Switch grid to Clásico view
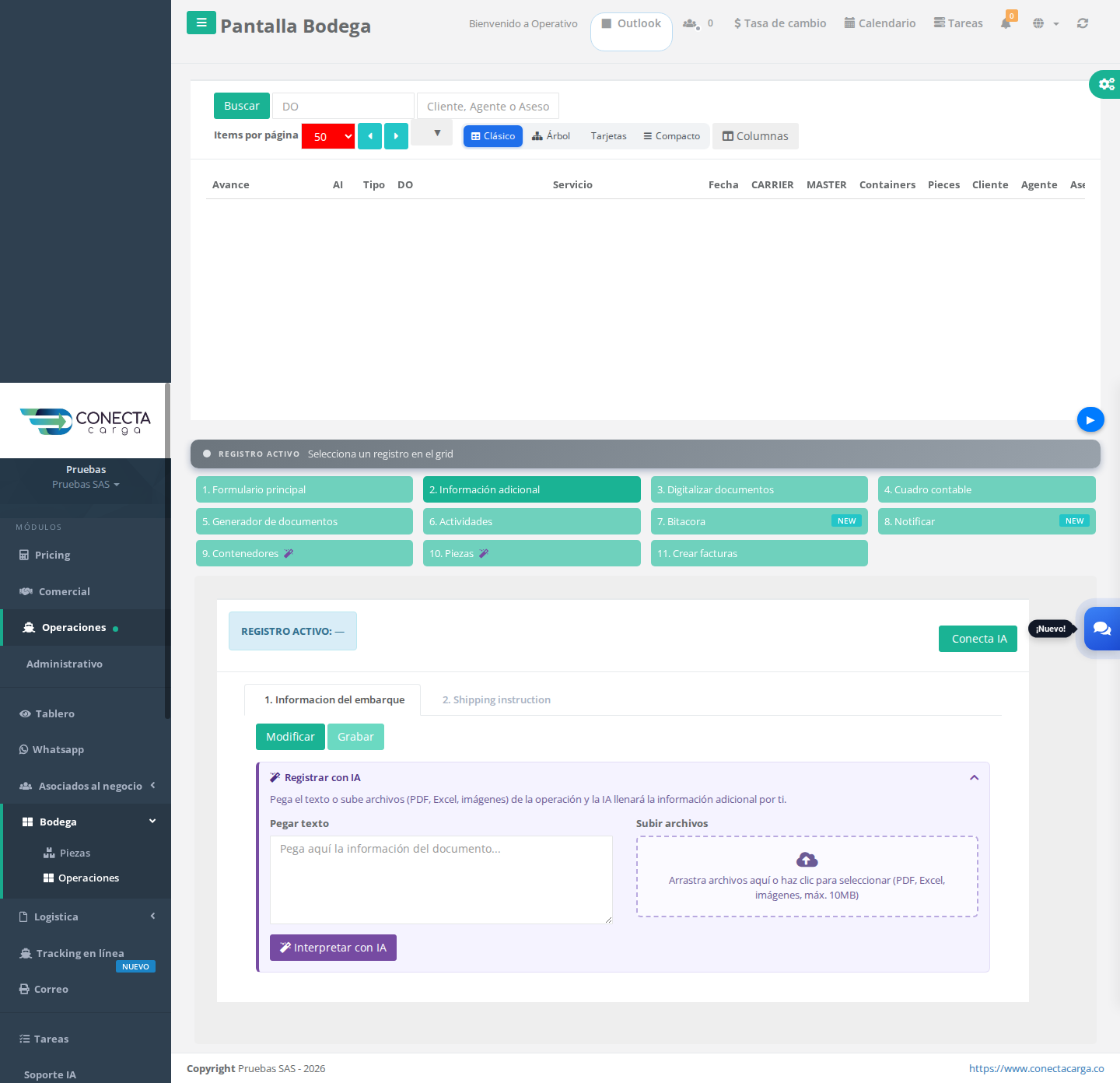1120x1083 pixels. (x=493, y=136)
